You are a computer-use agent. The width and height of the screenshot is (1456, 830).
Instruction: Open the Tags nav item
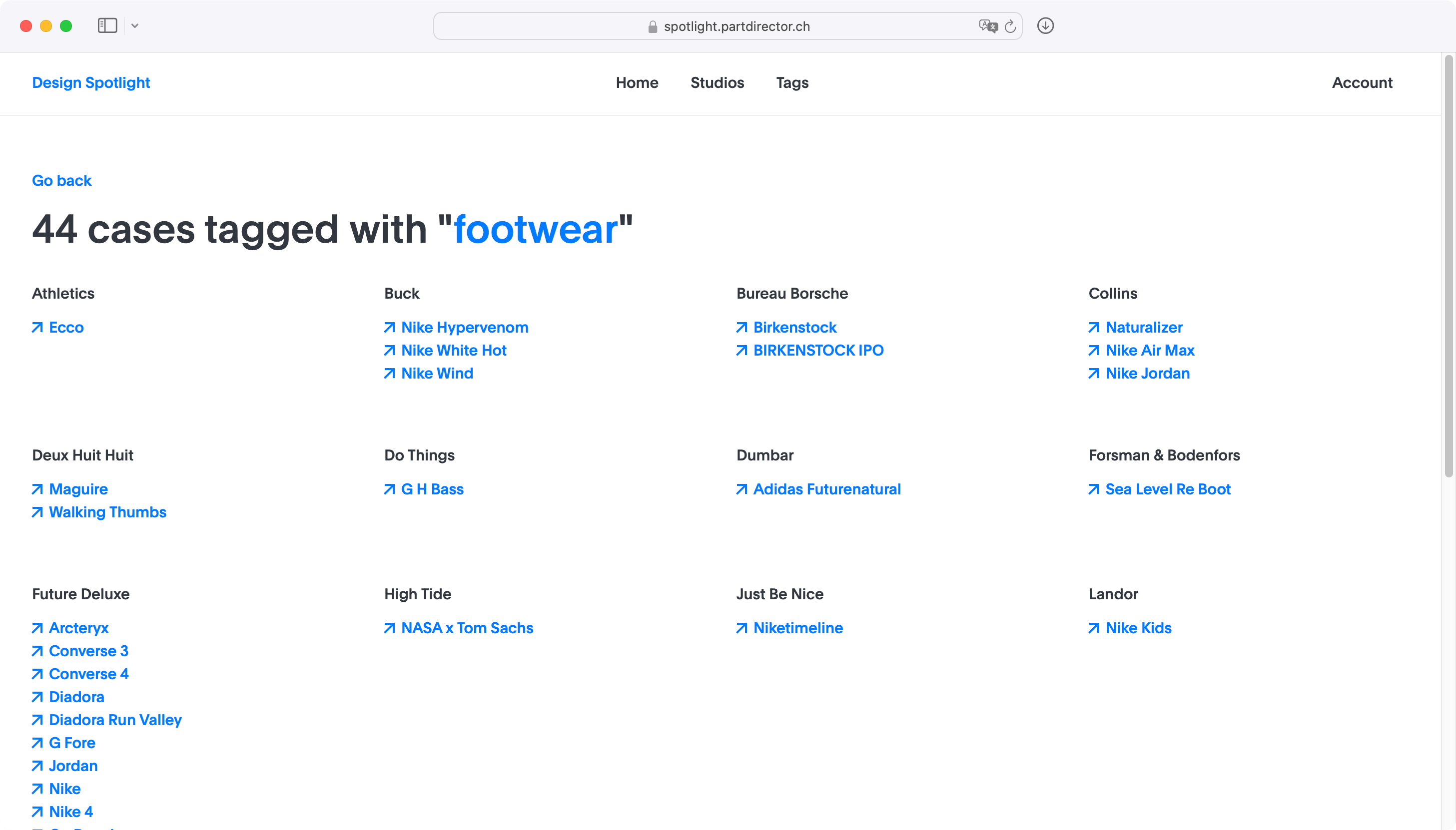pos(792,83)
